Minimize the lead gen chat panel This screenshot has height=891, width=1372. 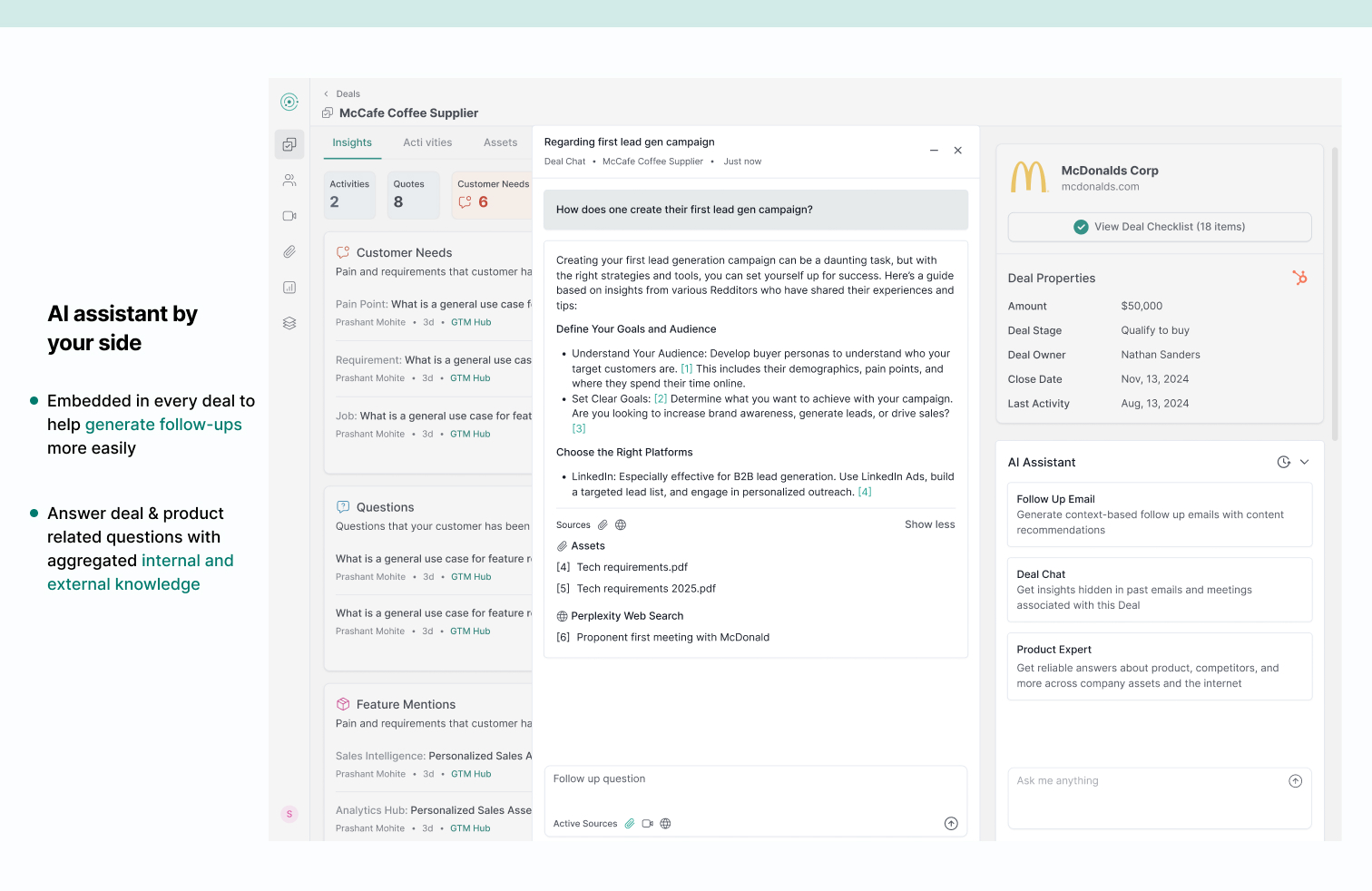pyautogui.click(x=934, y=151)
